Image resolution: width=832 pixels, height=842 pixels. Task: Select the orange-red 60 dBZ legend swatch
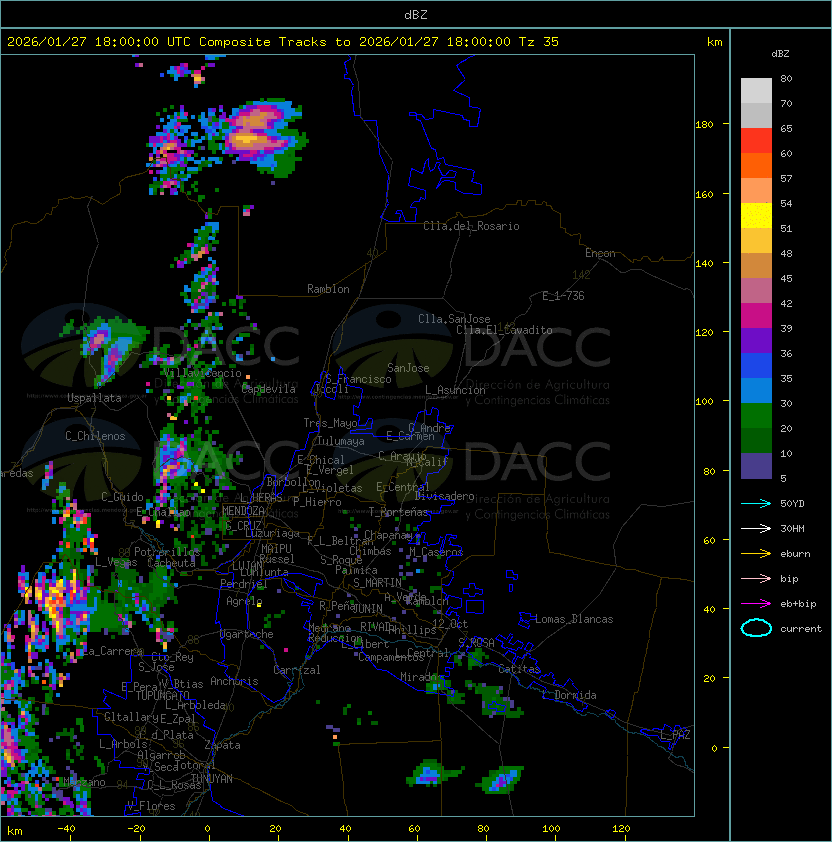point(756,165)
